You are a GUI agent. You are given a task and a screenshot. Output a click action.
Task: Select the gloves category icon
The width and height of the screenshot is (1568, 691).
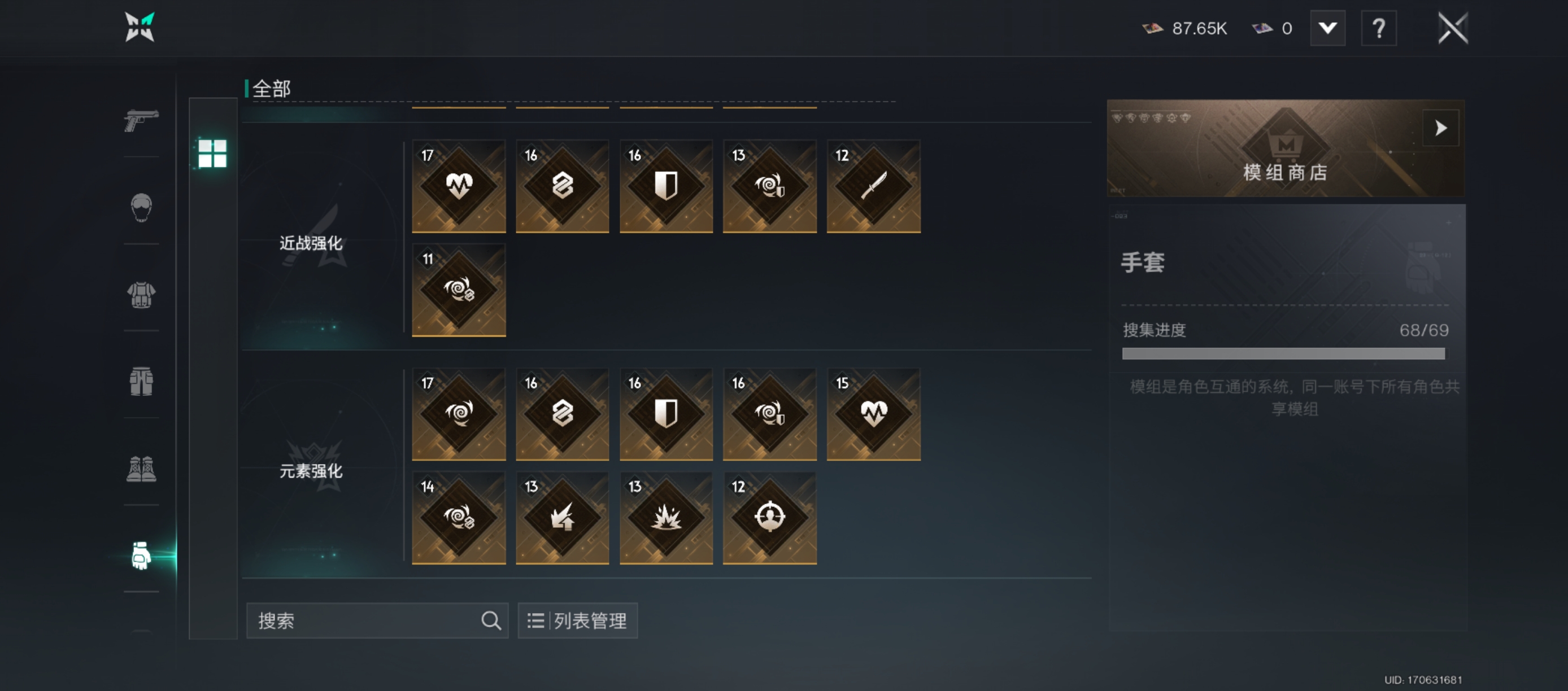point(141,556)
